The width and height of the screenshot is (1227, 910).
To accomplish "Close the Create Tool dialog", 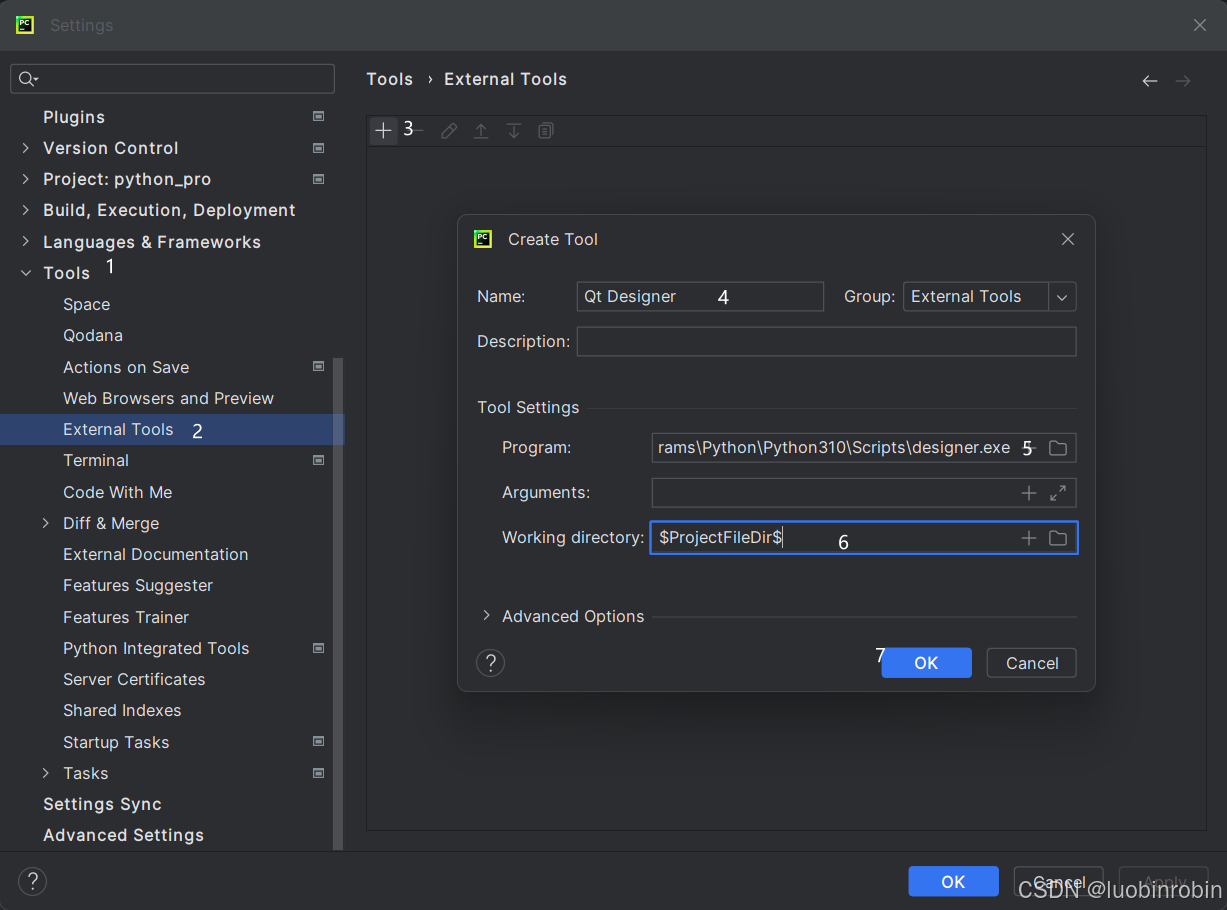I will (x=1068, y=239).
